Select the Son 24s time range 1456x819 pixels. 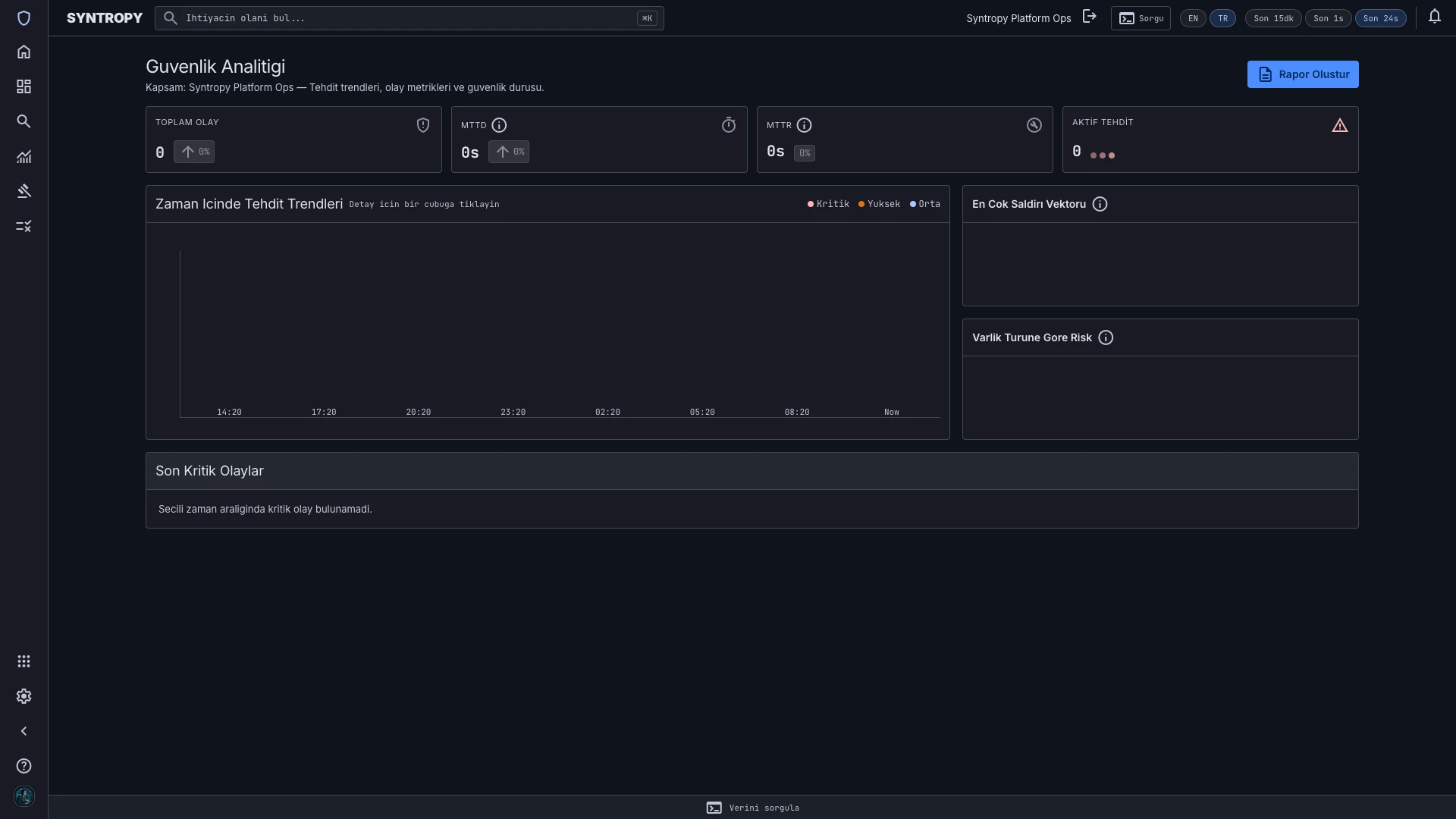click(1380, 18)
